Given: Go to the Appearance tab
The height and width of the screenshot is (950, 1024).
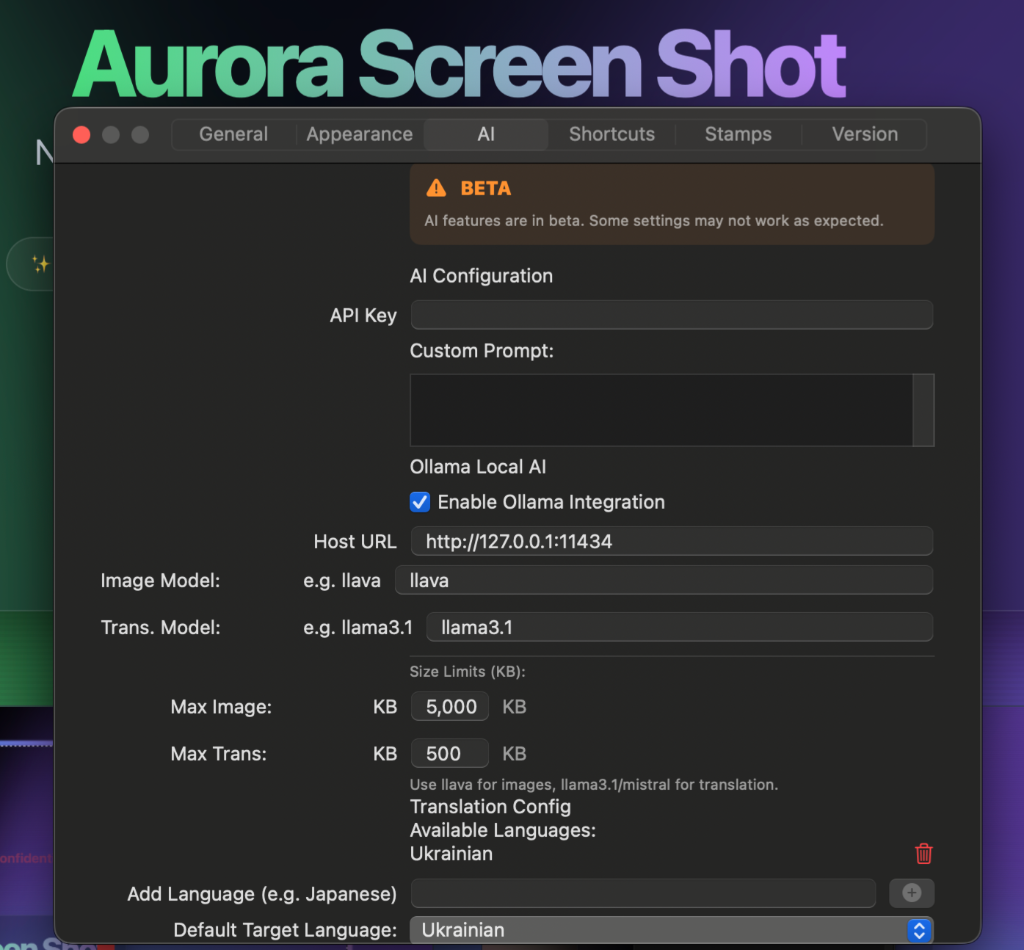Looking at the screenshot, I should tap(359, 134).
